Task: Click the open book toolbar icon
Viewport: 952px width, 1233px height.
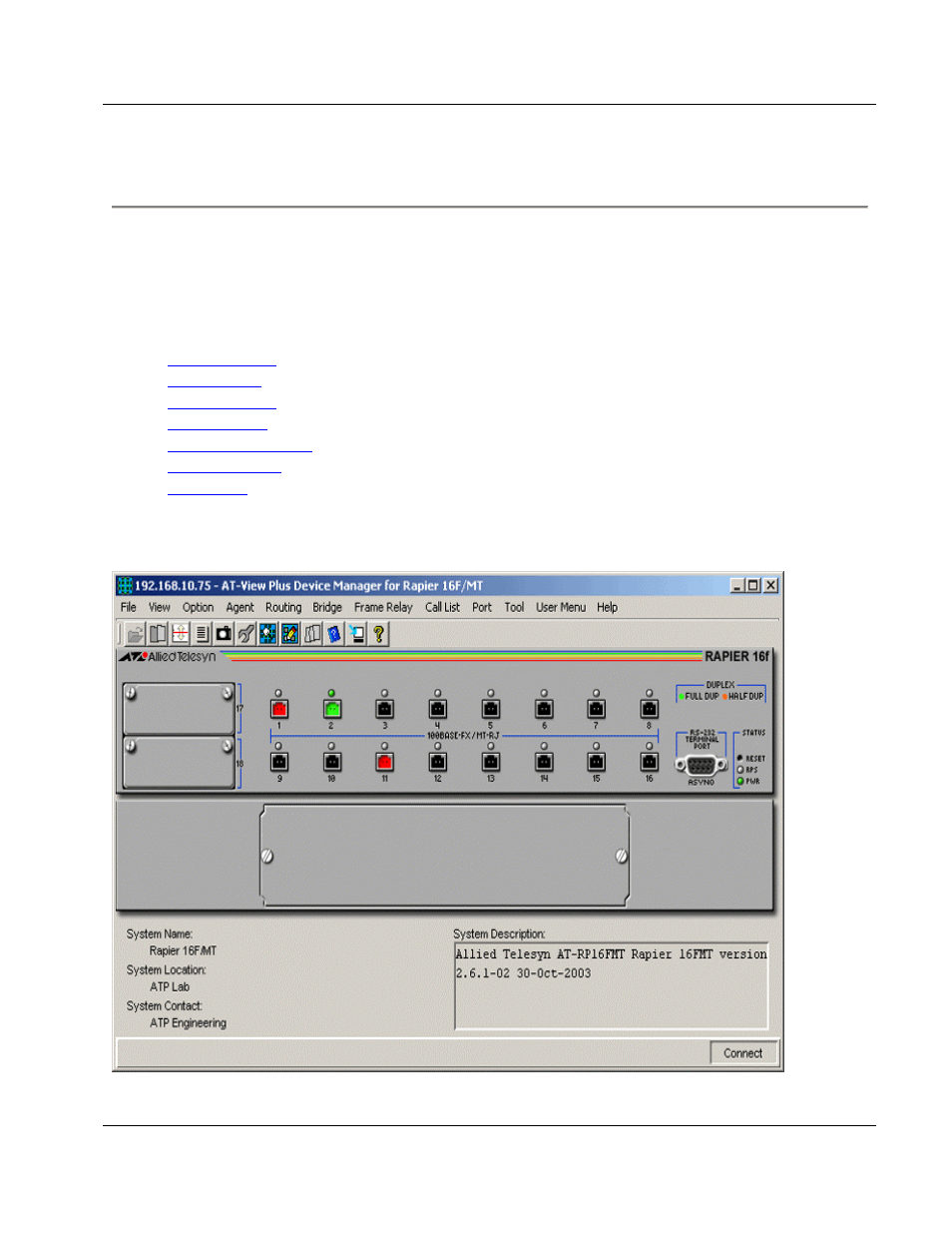Action: (x=158, y=634)
